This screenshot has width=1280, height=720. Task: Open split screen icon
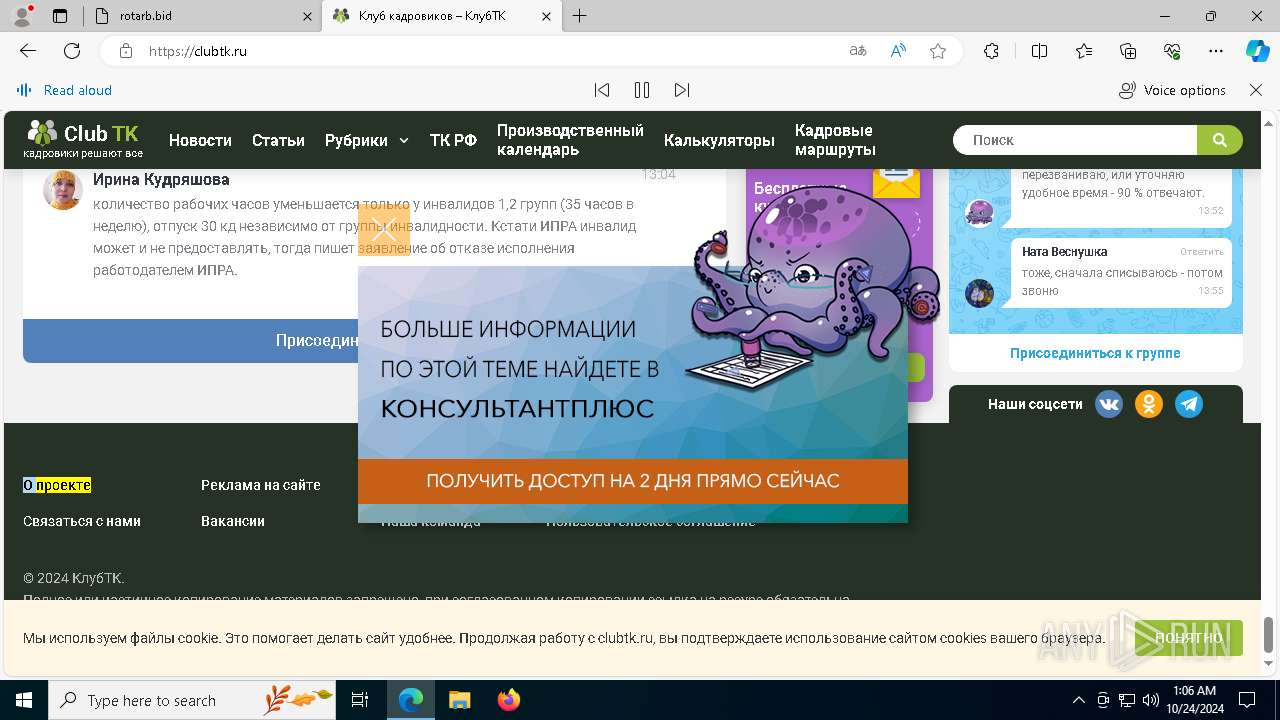1039,51
